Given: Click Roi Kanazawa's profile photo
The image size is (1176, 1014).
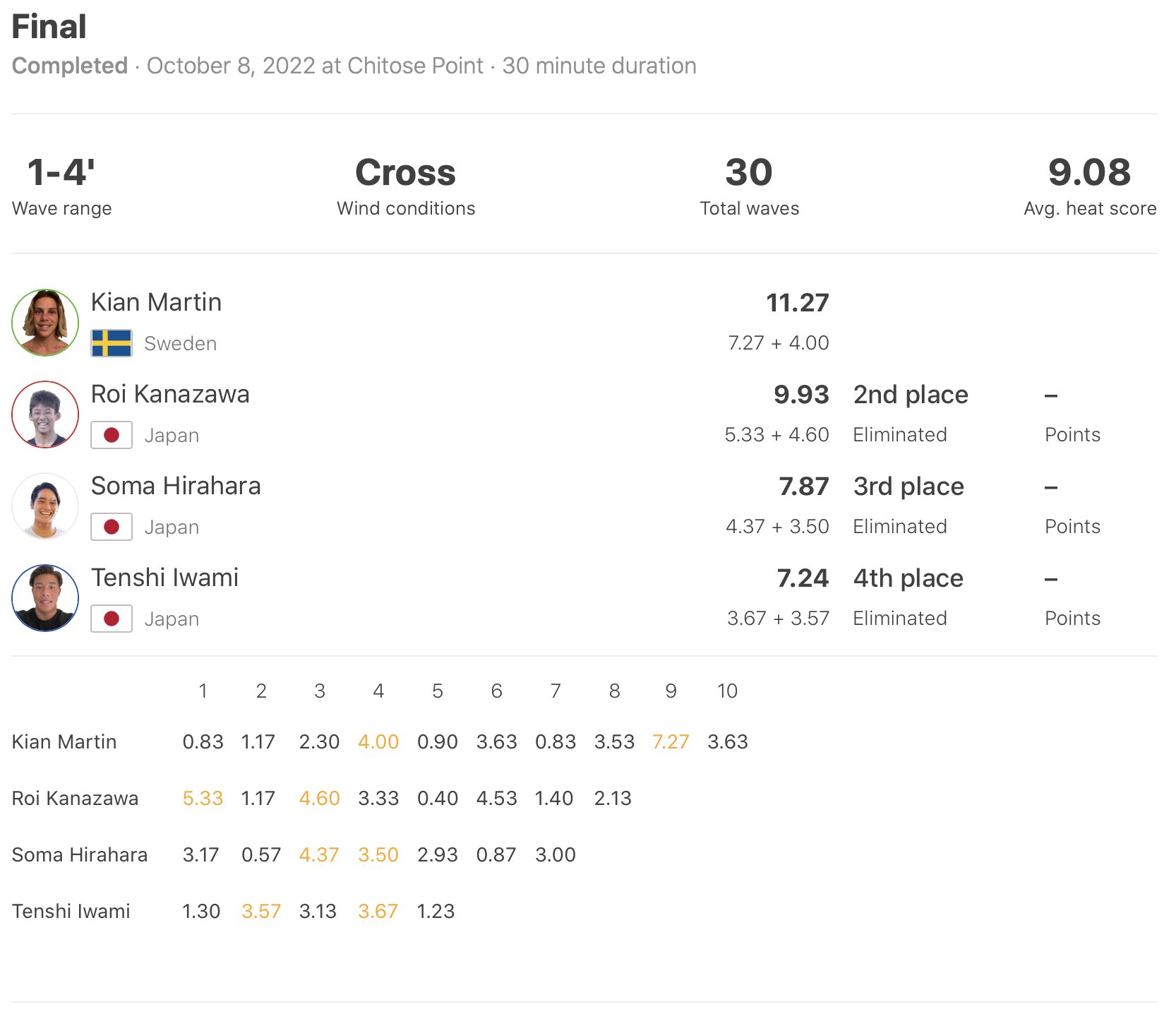Looking at the screenshot, I should (x=45, y=414).
